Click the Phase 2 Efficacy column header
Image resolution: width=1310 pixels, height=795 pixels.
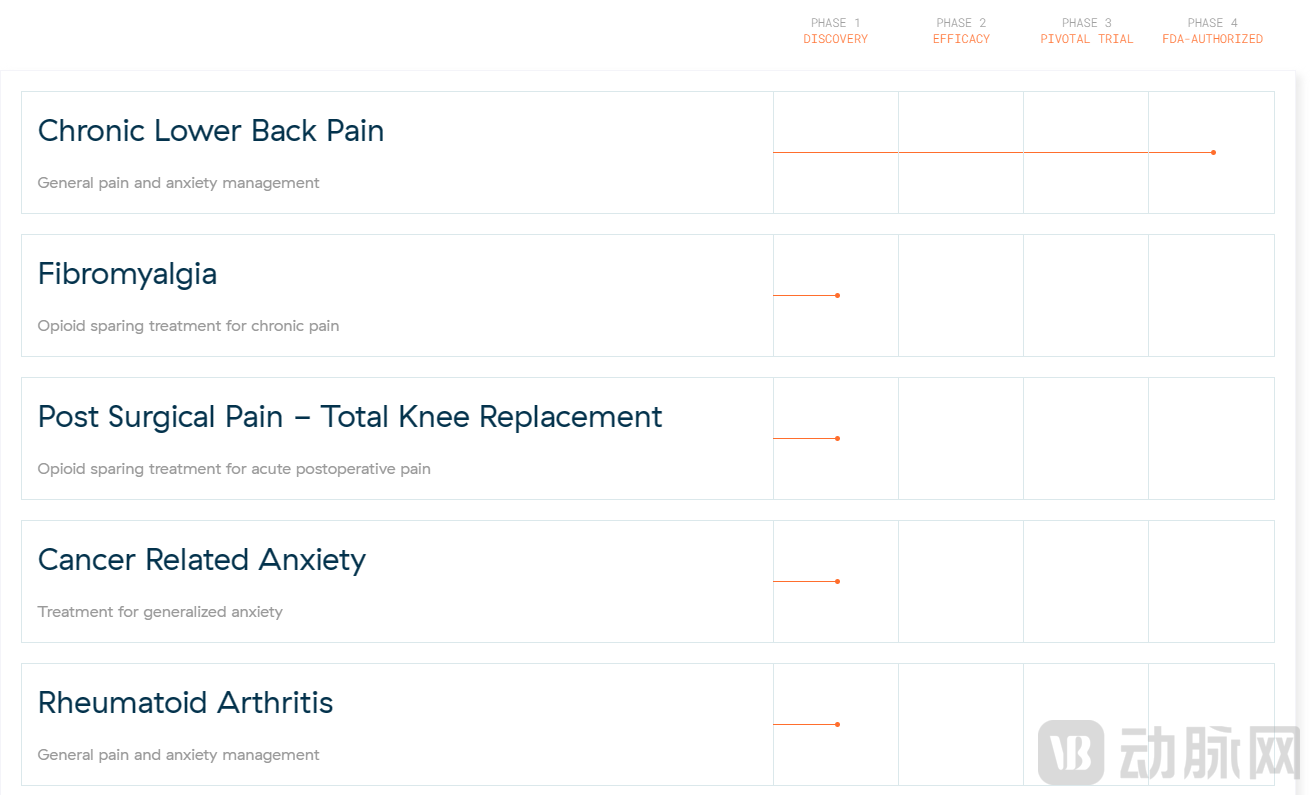tap(961, 31)
